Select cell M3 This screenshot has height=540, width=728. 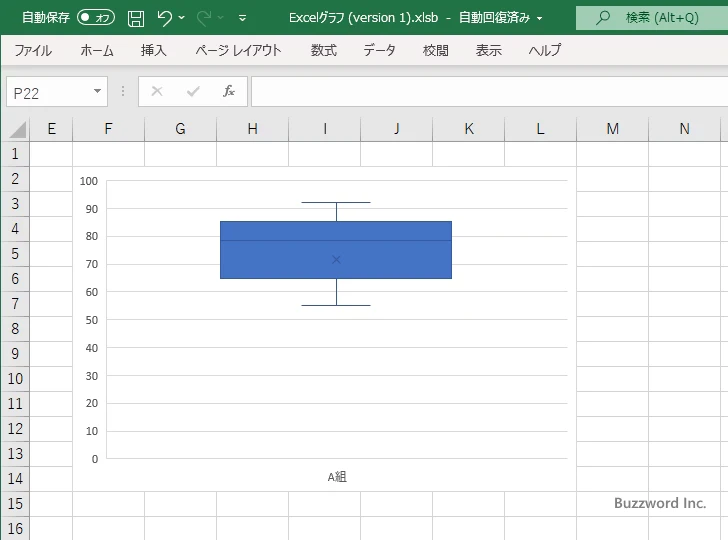612,204
